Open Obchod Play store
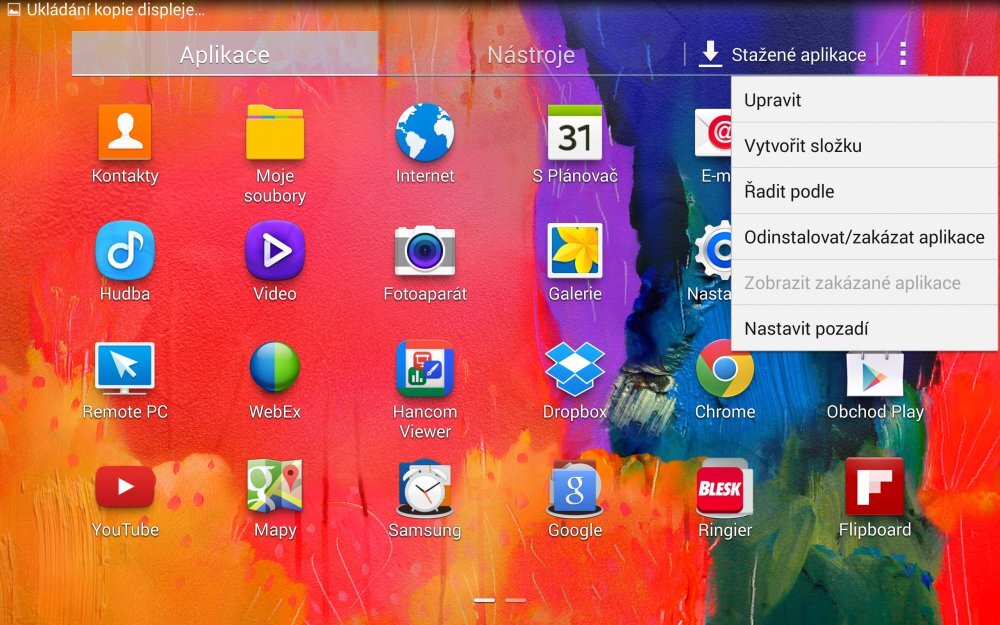This screenshot has width=1000, height=625. [874, 374]
